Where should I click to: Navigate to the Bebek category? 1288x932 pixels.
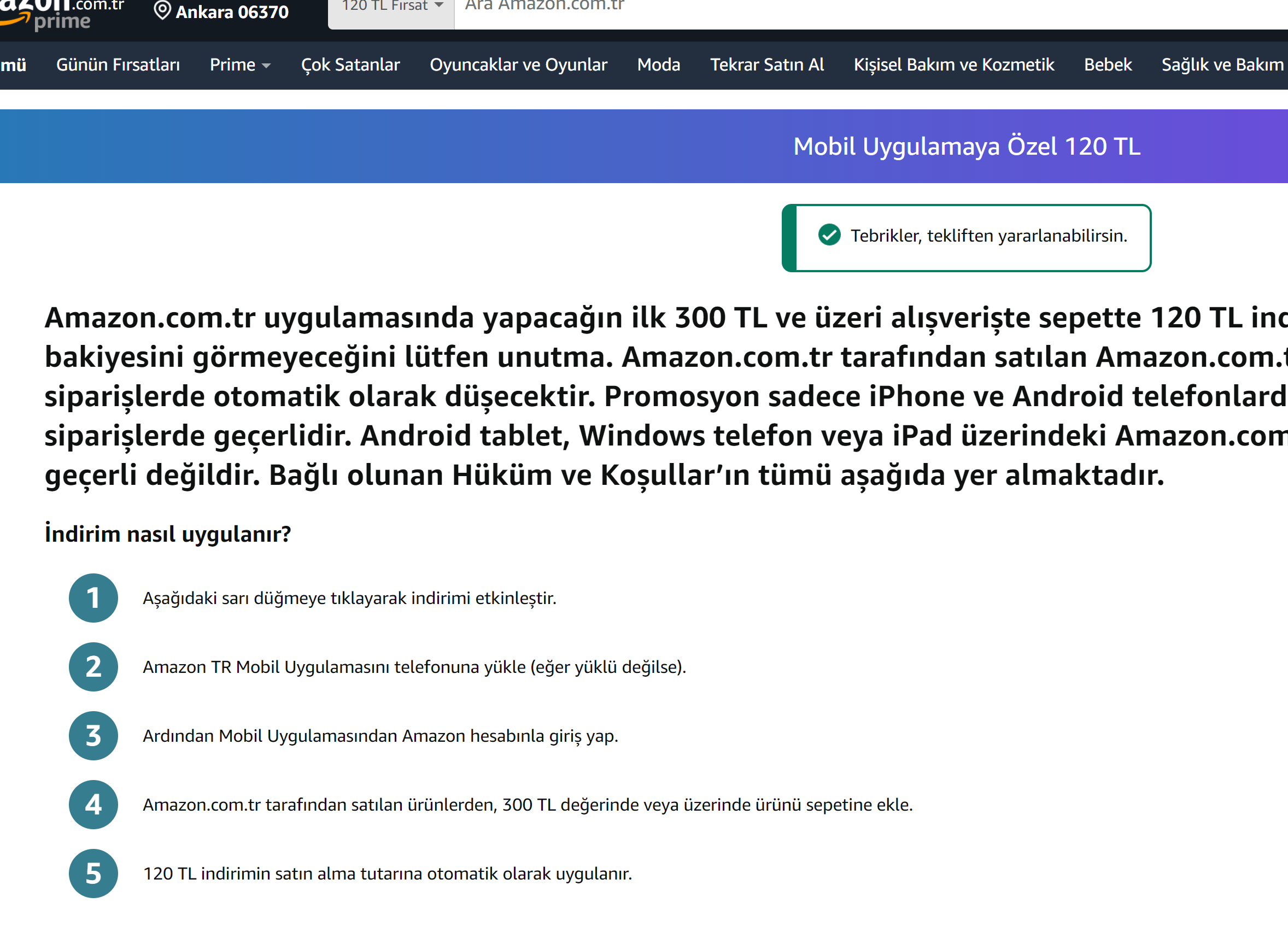pyautogui.click(x=1108, y=65)
